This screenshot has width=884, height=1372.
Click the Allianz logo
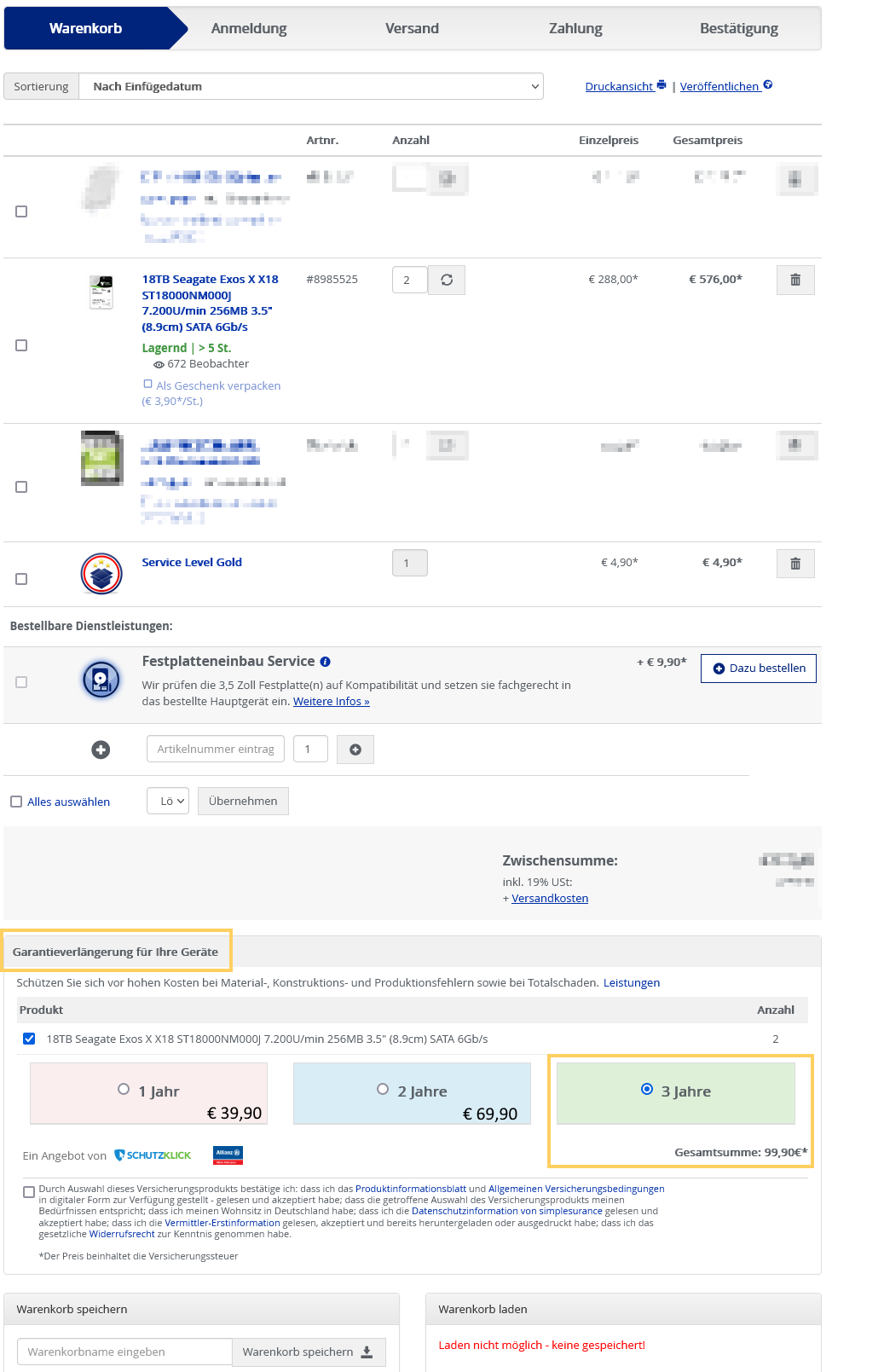coord(228,1155)
